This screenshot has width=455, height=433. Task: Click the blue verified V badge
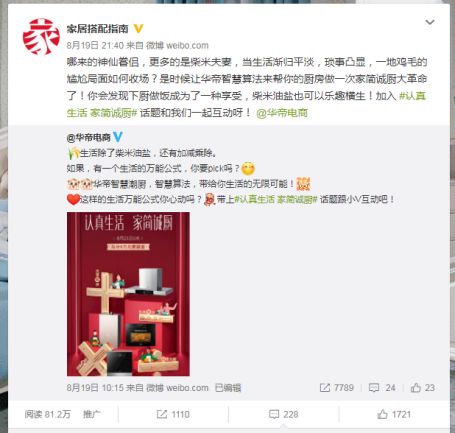tap(118, 137)
